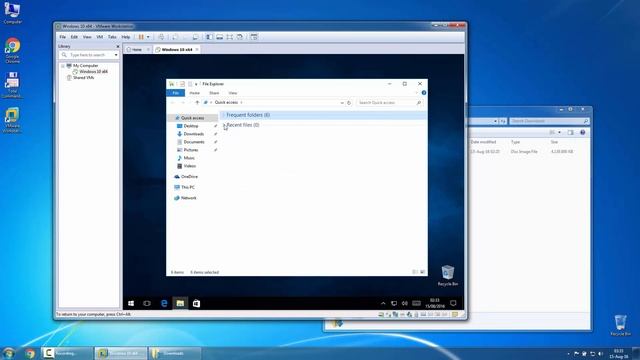Switch to the Home tab in VMware

[x=137, y=49]
